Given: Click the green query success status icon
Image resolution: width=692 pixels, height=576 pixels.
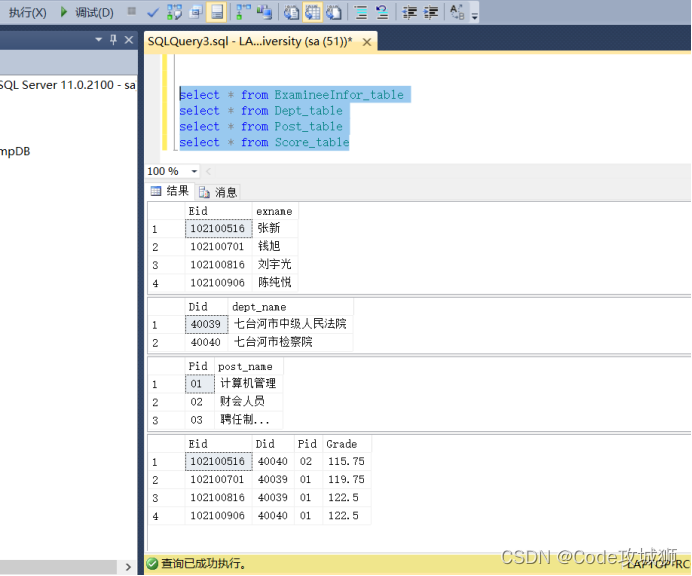Looking at the screenshot, I should pyautogui.click(x=152, y=564).
